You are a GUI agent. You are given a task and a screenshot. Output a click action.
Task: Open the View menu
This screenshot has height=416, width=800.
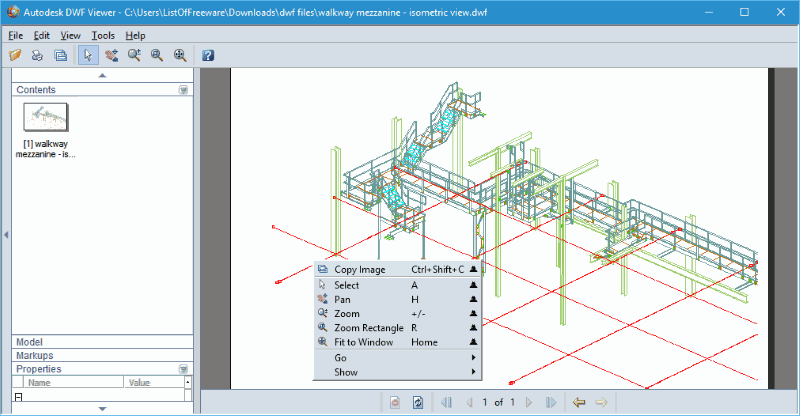pos(70,35)
